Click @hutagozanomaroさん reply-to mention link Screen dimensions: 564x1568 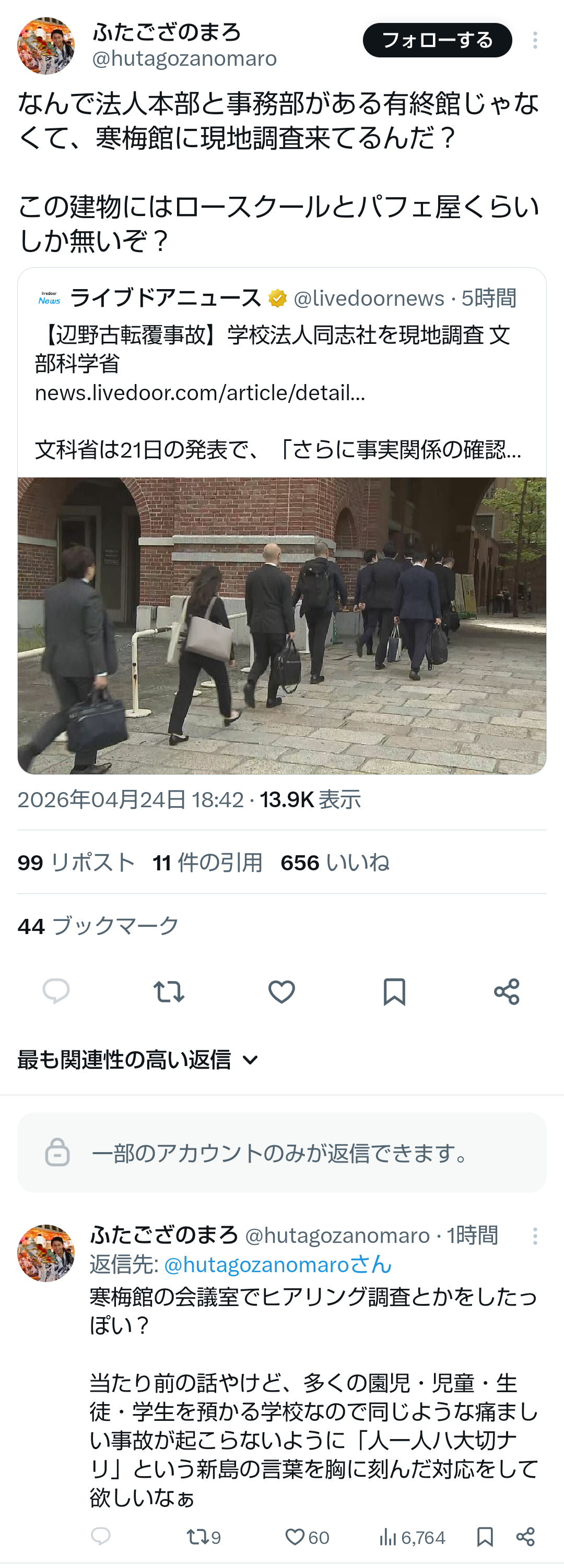click(278, 1264)
